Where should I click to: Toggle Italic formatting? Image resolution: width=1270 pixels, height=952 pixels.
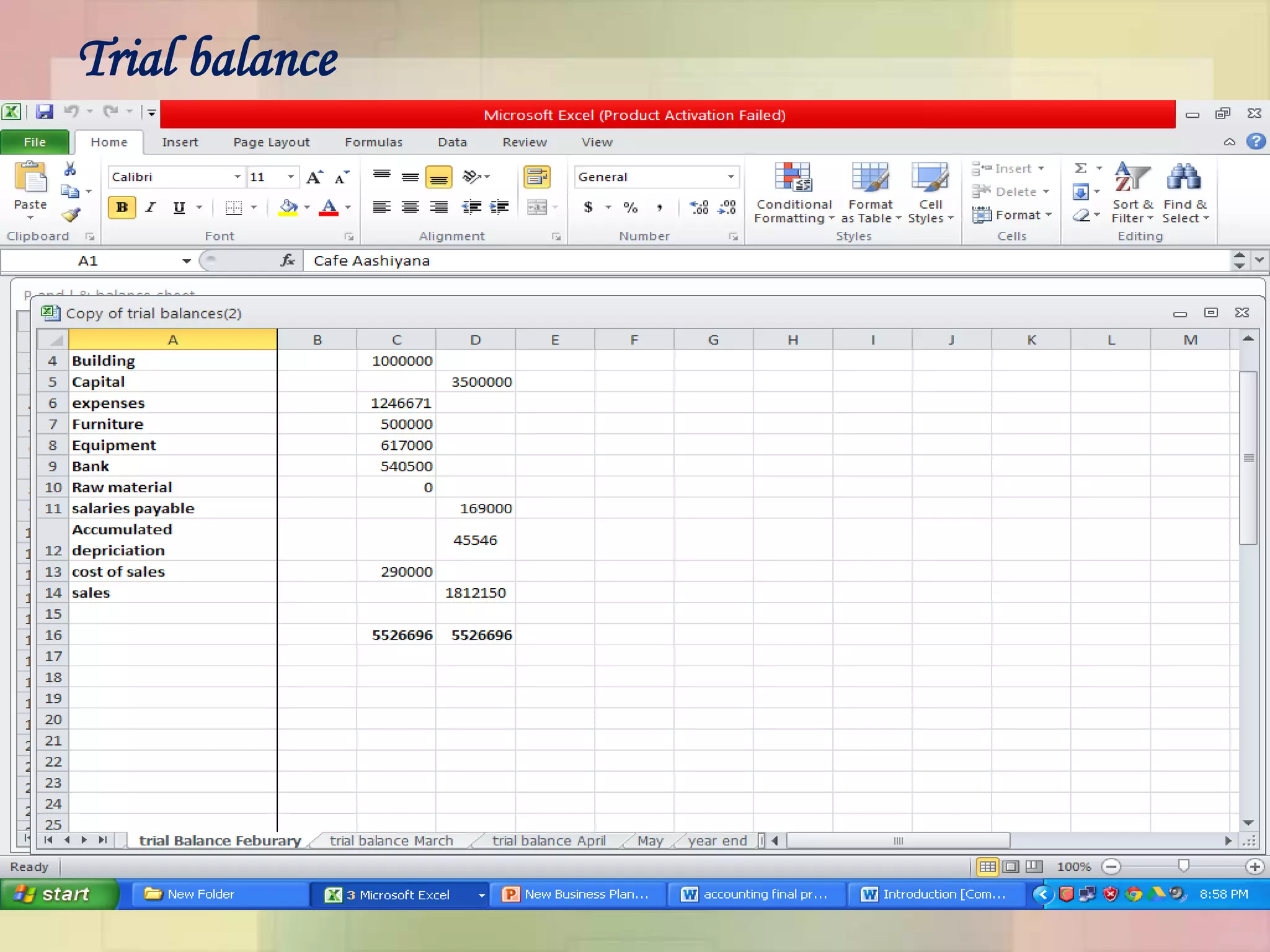click(x=151, y=207)
